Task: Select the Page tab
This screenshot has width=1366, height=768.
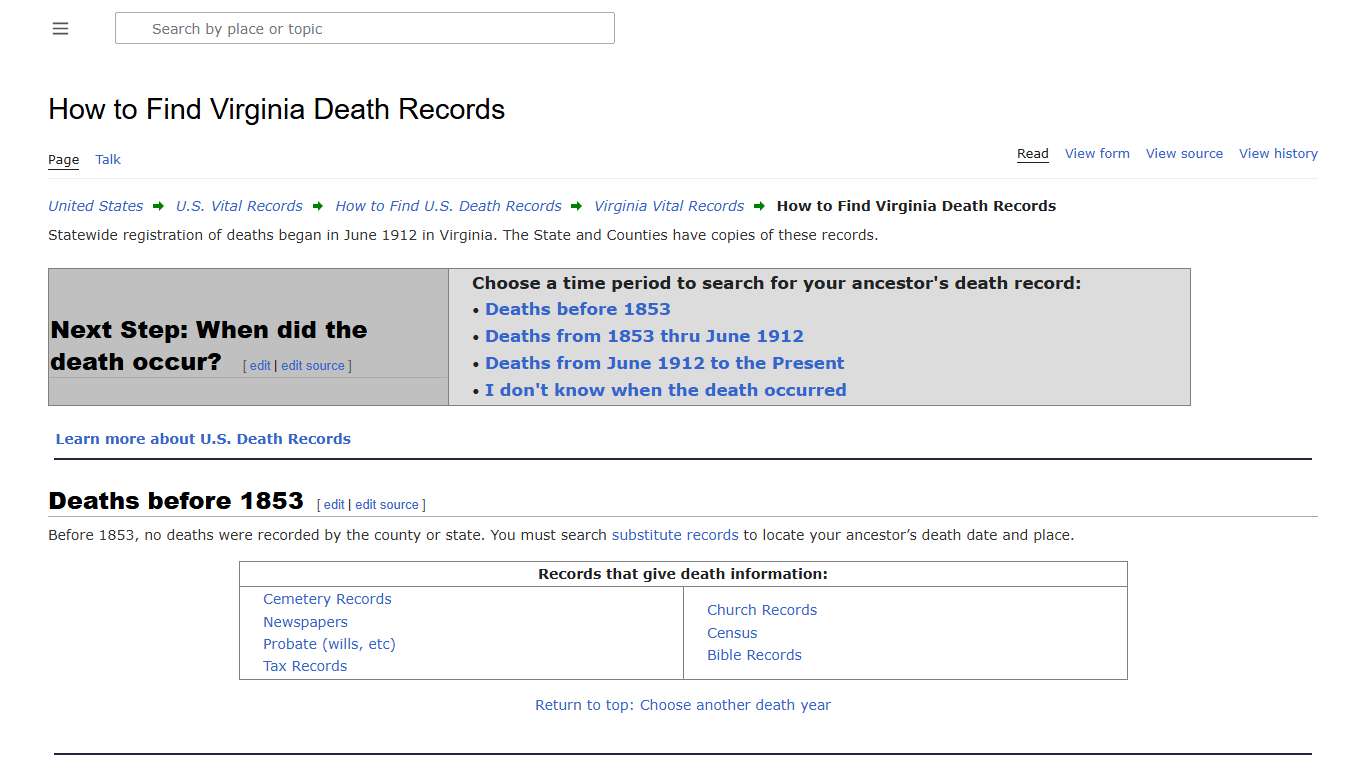Action: (62, 159)
